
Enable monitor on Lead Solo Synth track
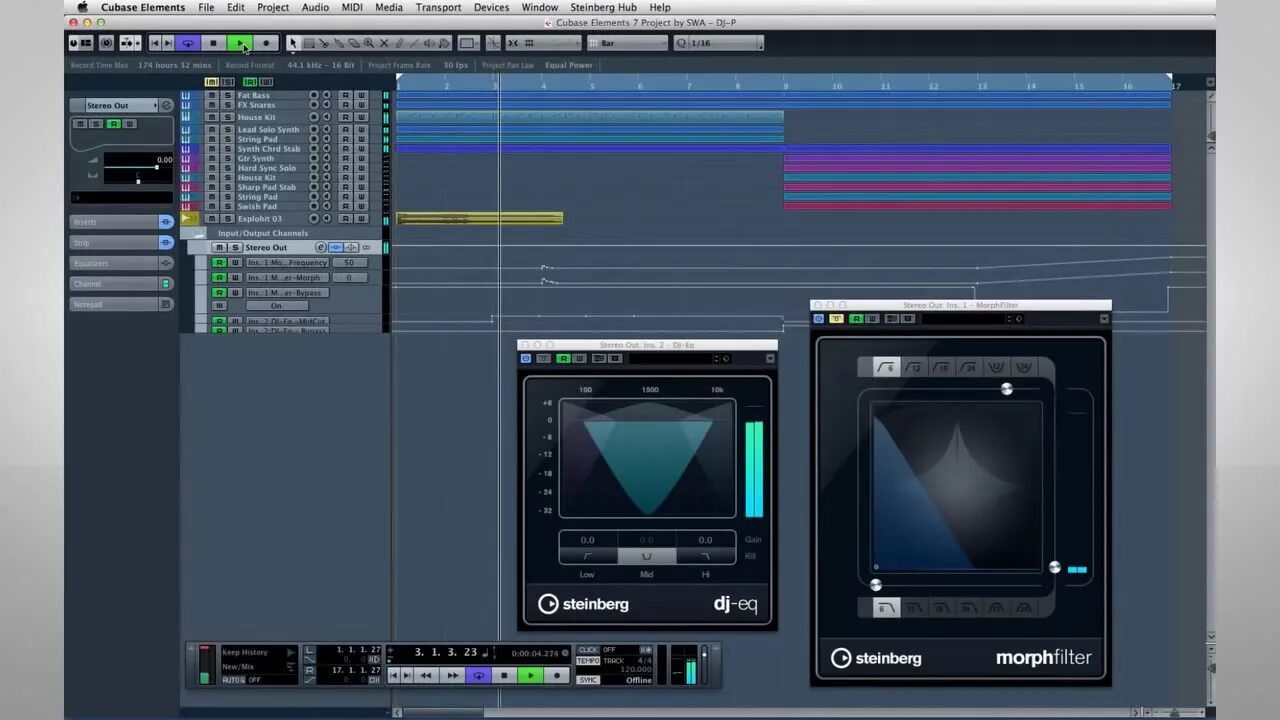326,130
